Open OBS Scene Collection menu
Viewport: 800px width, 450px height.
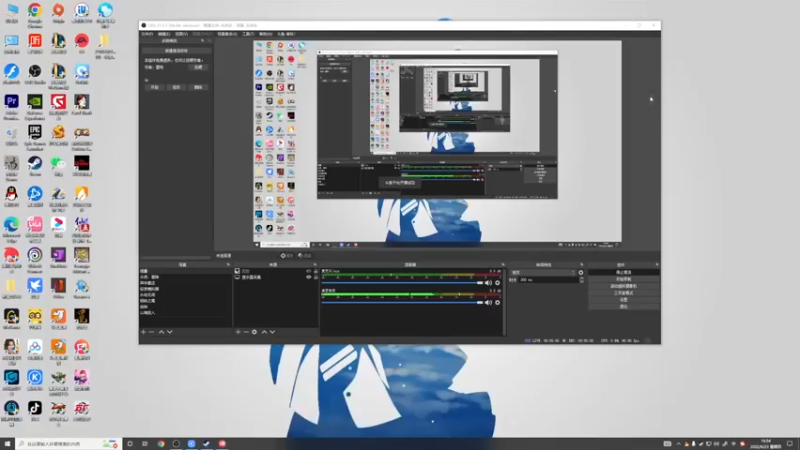227,34
